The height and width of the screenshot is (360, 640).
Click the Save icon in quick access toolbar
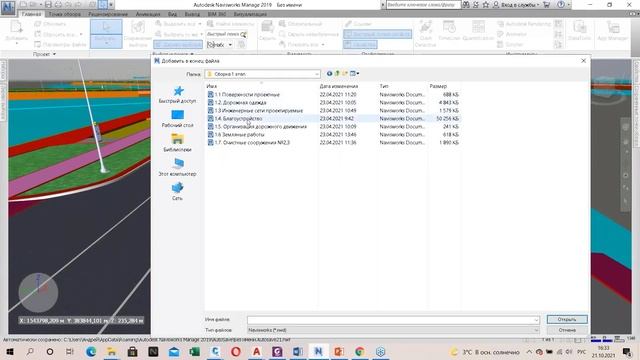pyautogui.click(x=48, y=4)
